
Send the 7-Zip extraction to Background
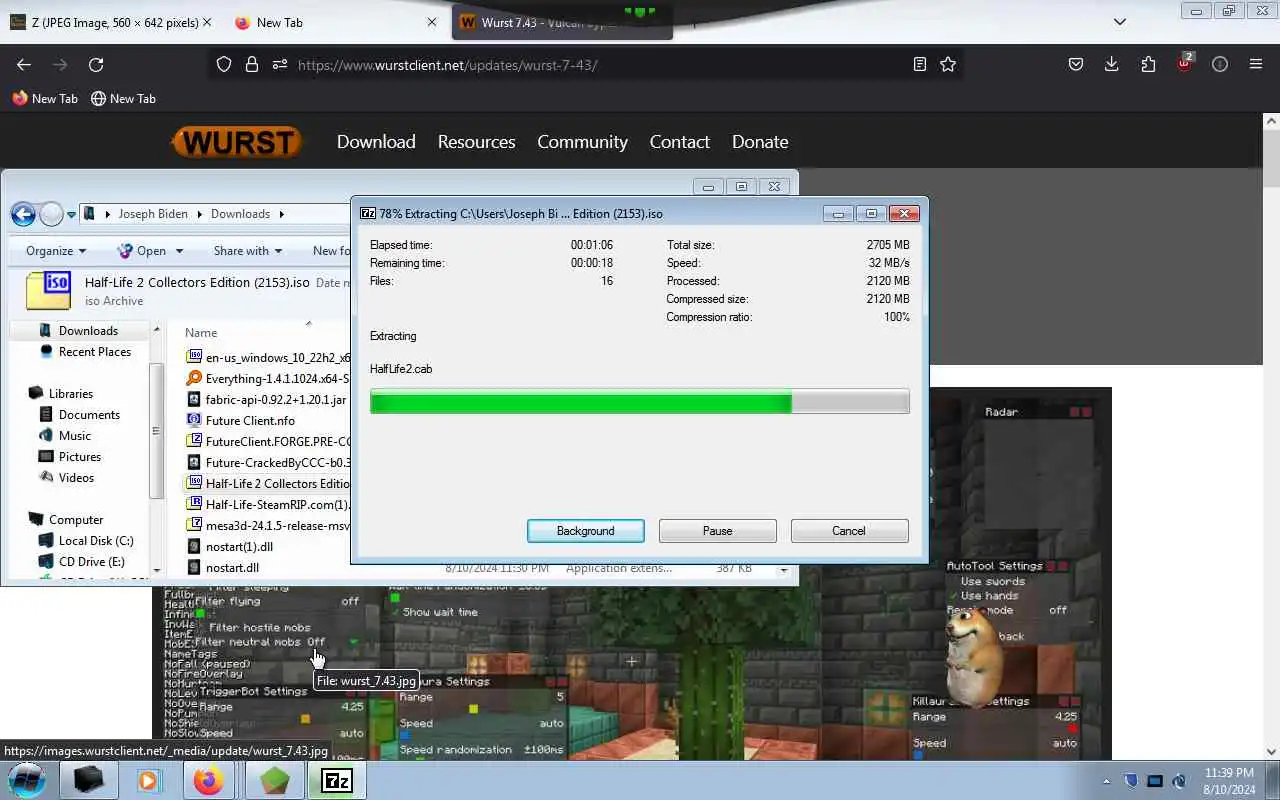pos(586,531)
